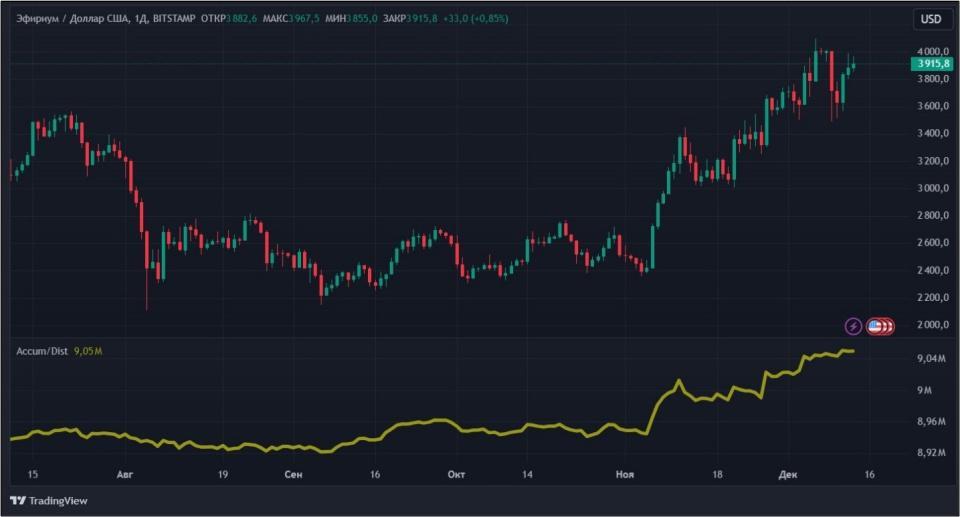Click the Ноя date marker on time axis
This screenshot has width=960, height=517.
625,474
